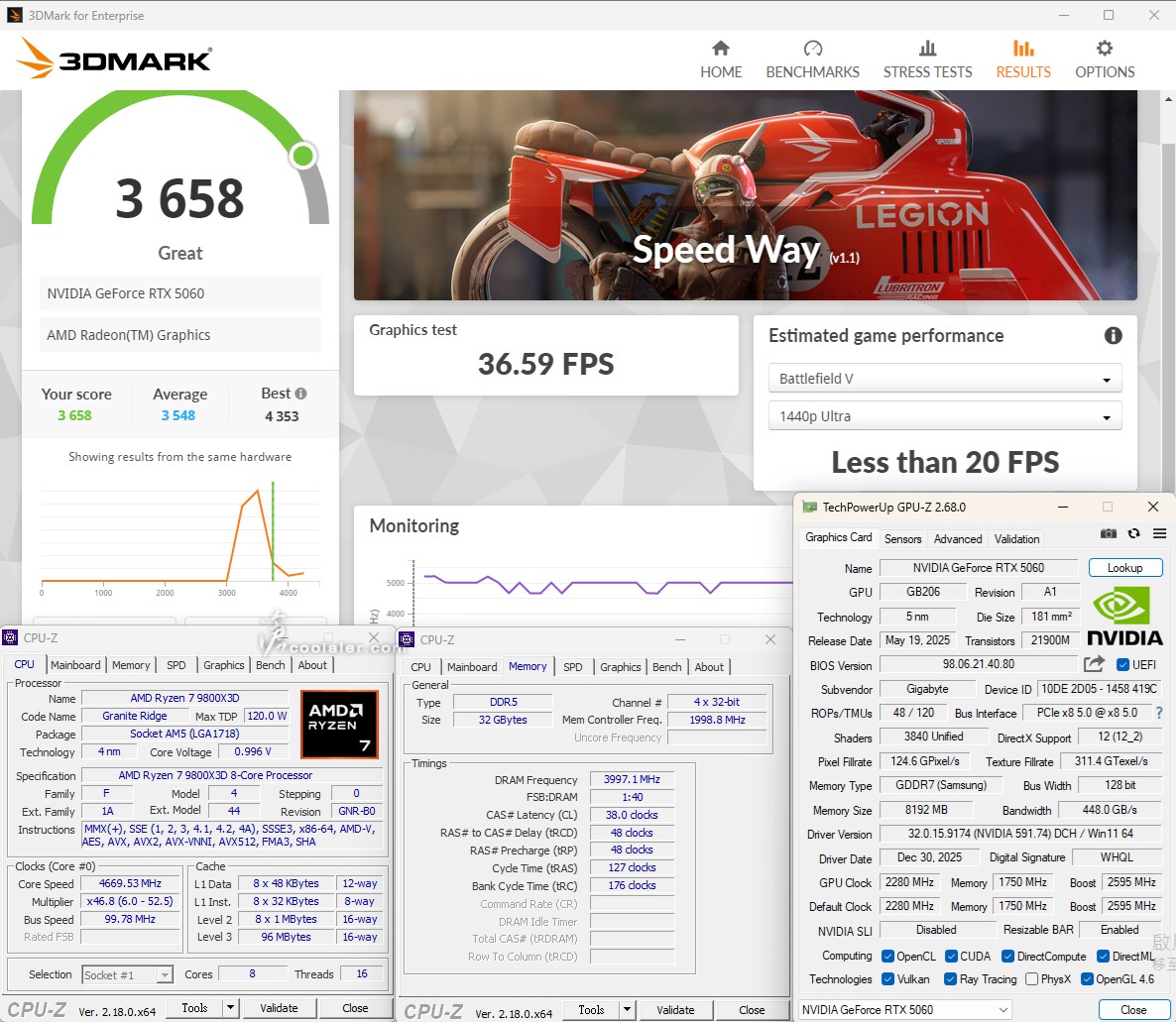Toggle the OpenGL 4.6 checkbox
Viewport: 1176px width, 1022px height.
1087,978
